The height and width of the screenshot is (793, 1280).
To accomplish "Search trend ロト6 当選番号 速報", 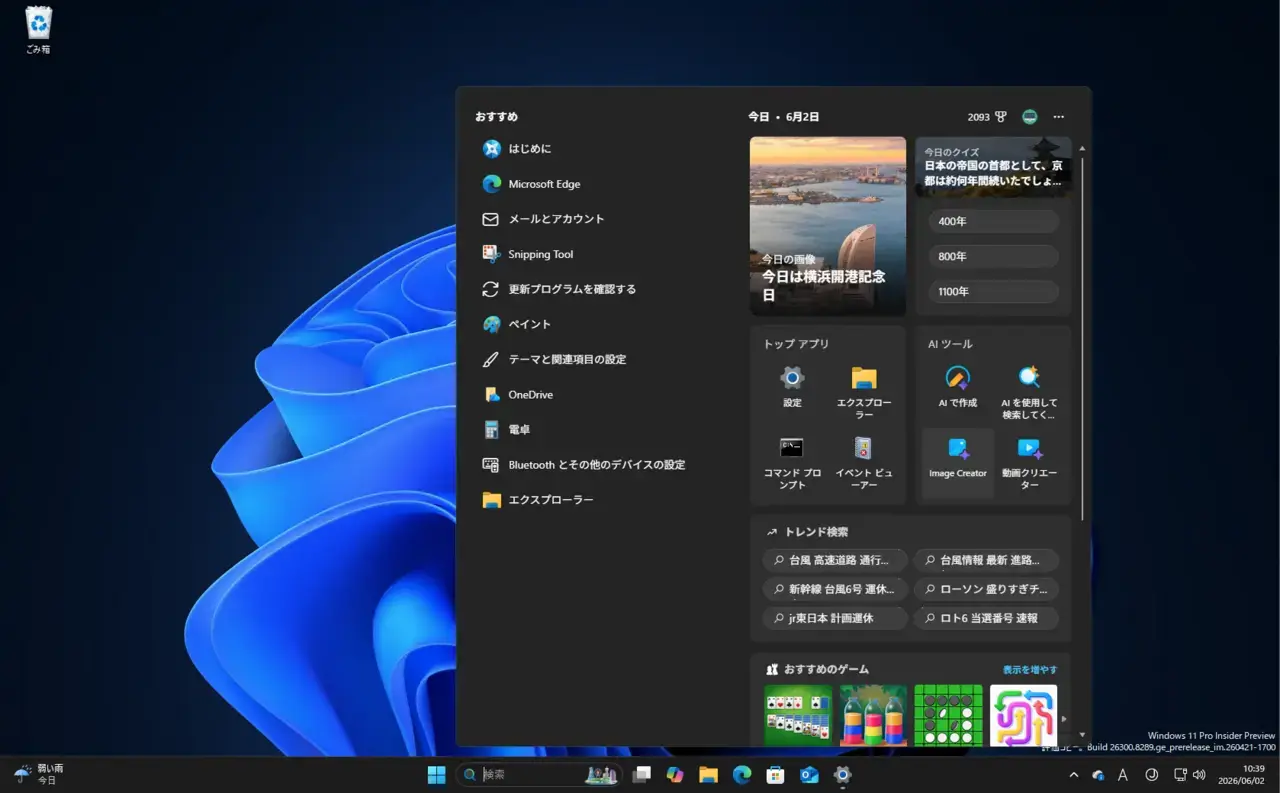I will [x=986, y=618].
